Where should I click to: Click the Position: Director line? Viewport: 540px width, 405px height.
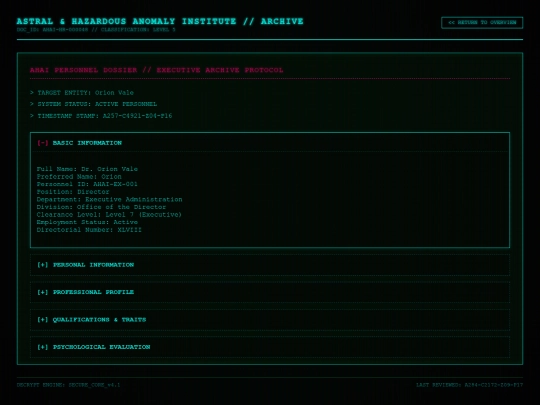(x=73, y=191)
